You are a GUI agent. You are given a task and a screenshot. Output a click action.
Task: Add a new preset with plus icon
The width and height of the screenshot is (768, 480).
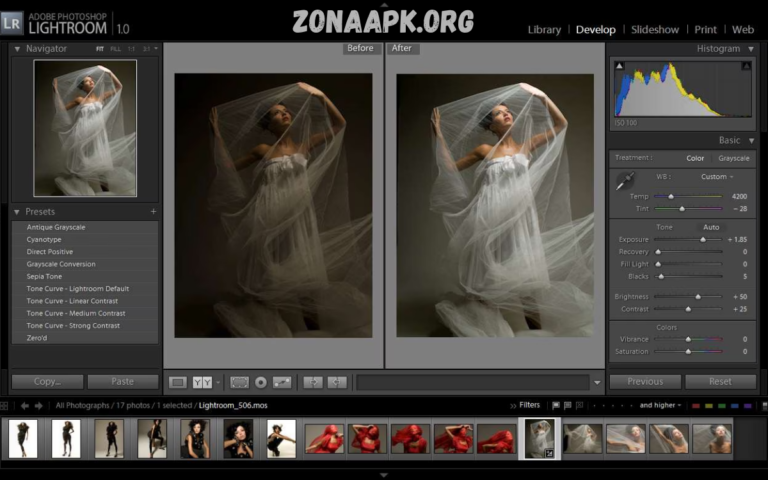153,212
